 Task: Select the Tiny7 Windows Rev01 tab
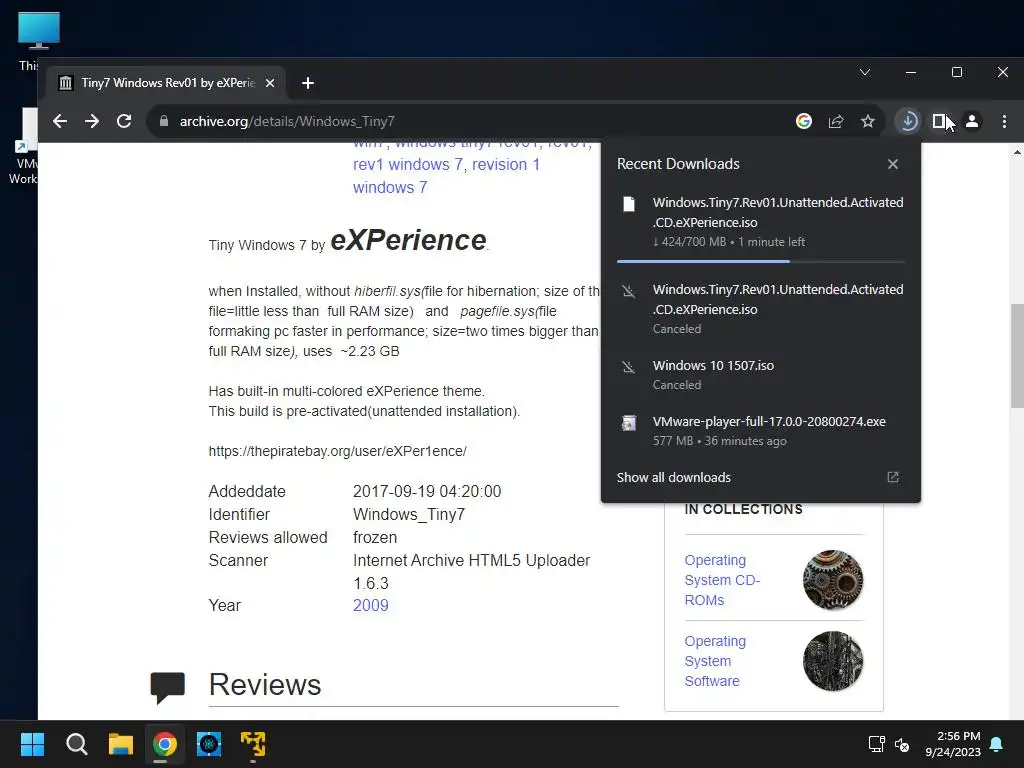[167, 83]
